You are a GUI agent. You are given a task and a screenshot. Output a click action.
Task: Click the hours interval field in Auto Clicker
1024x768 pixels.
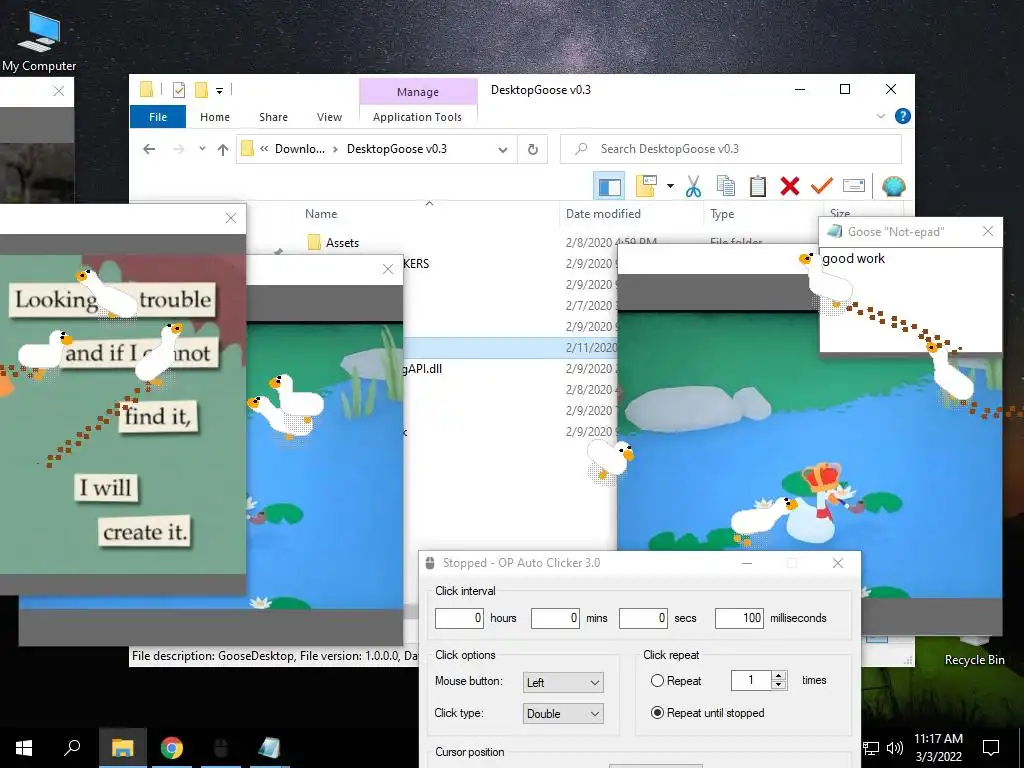click(458, 618)
